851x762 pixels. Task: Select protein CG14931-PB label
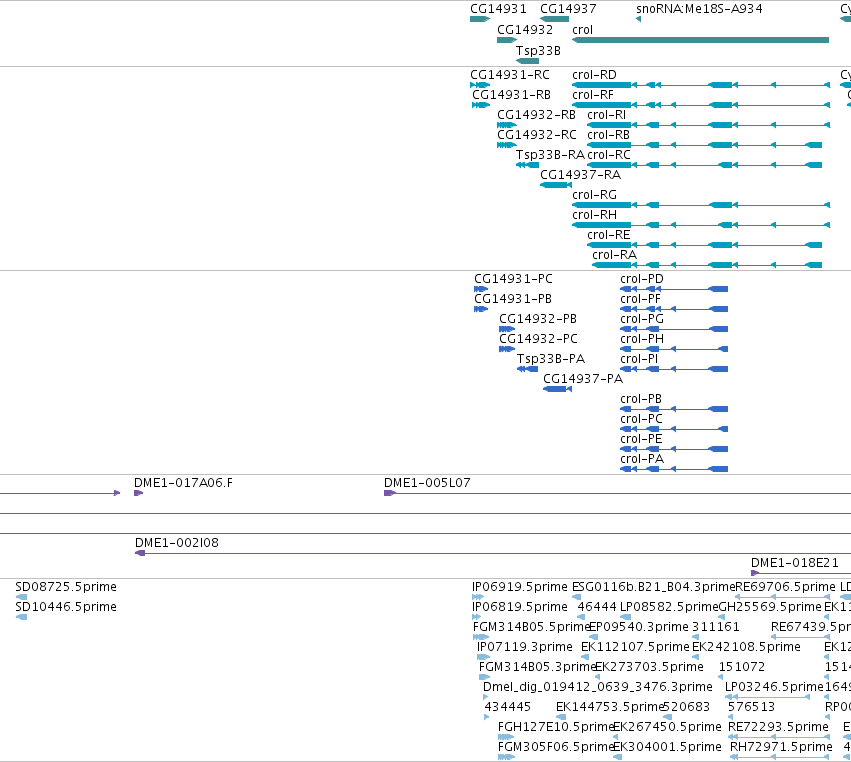(513, 299)
